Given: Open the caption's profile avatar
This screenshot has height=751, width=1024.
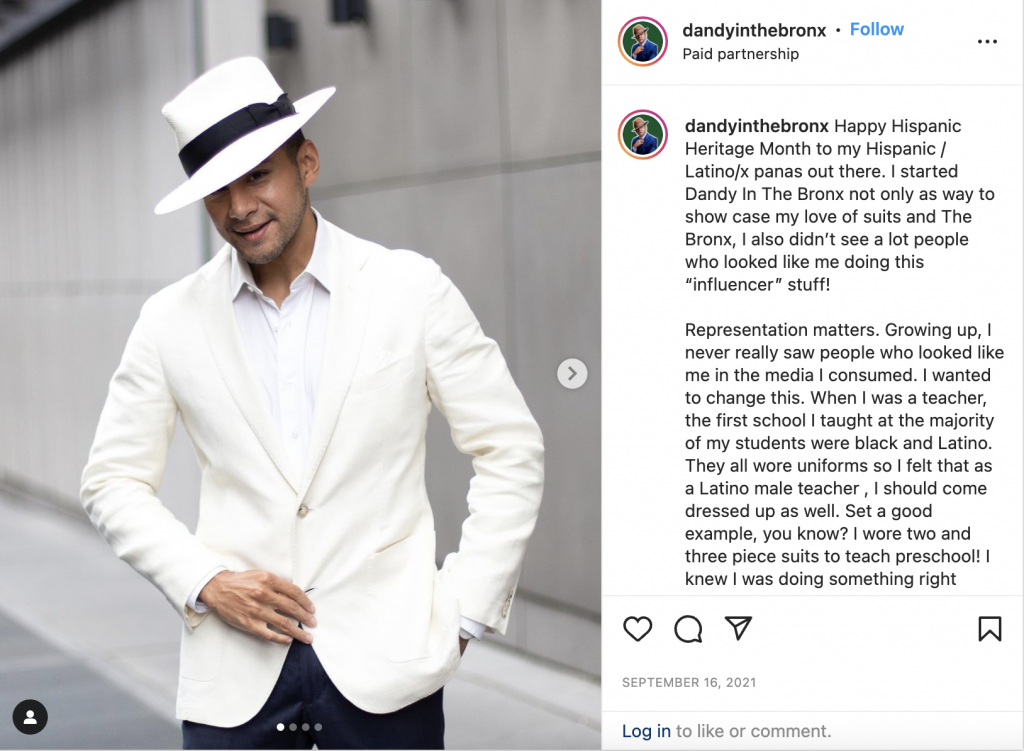Looking at the screenshot, I should click(x=643, y=135).
